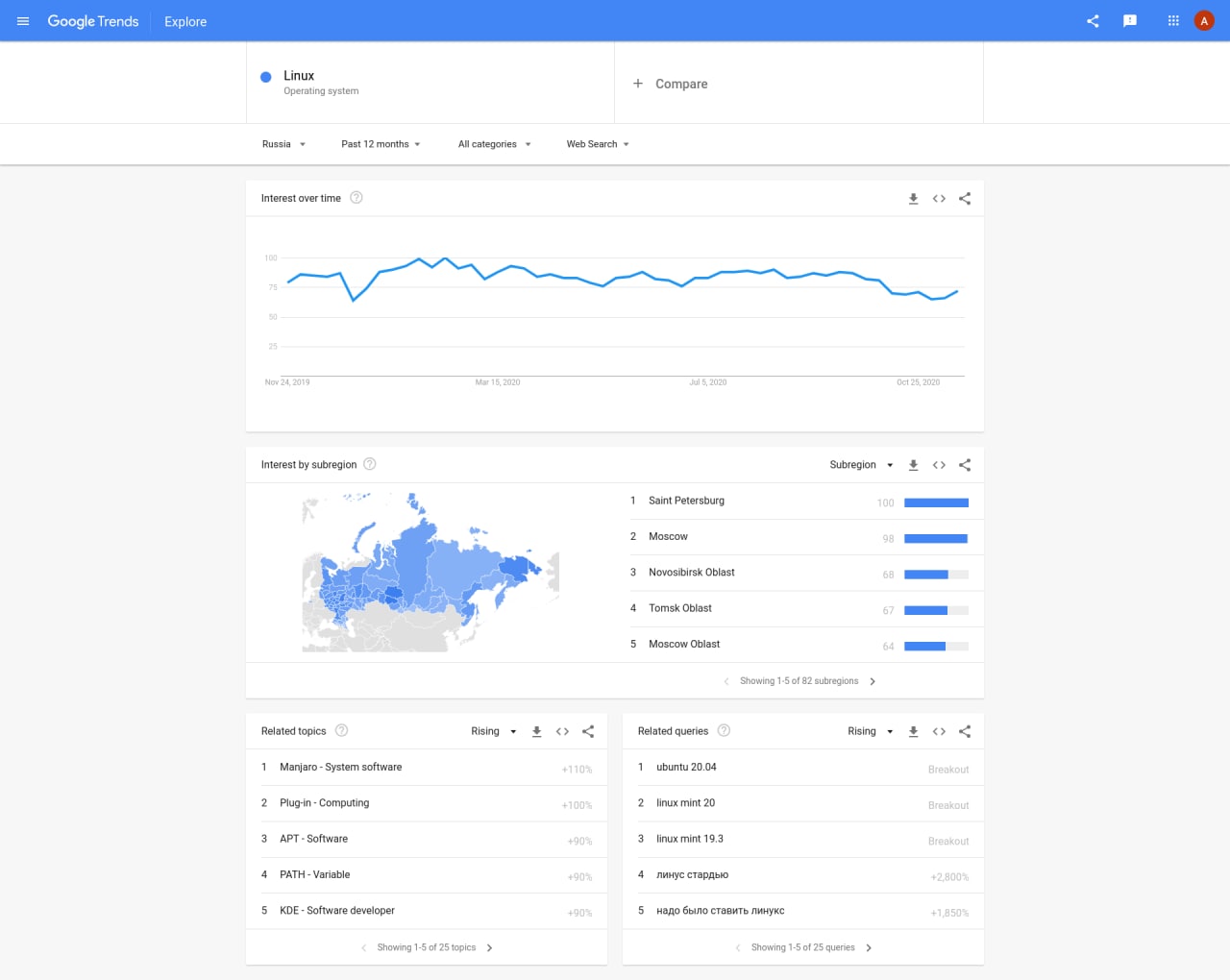Click the blue Linux color dot
1230x980 pixels.
pos(266,77)
